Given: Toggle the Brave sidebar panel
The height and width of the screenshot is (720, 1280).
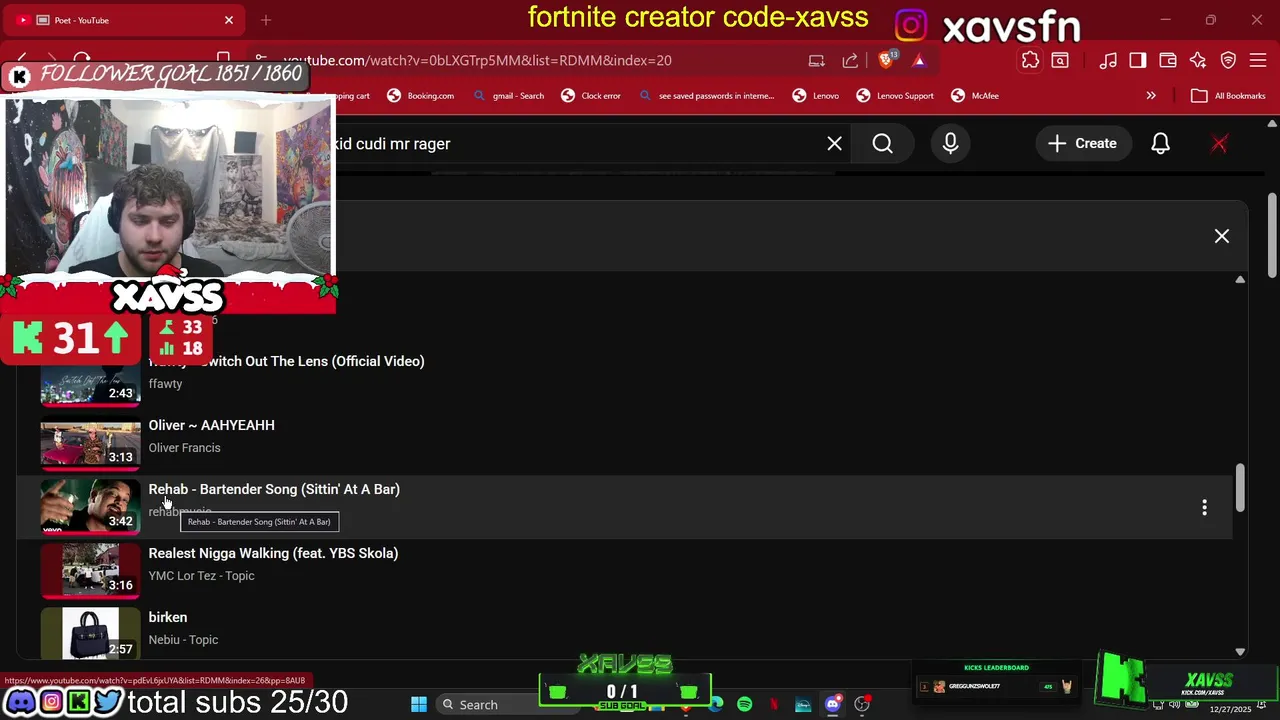Looking at the screenshot, I should coord(1138,61).
